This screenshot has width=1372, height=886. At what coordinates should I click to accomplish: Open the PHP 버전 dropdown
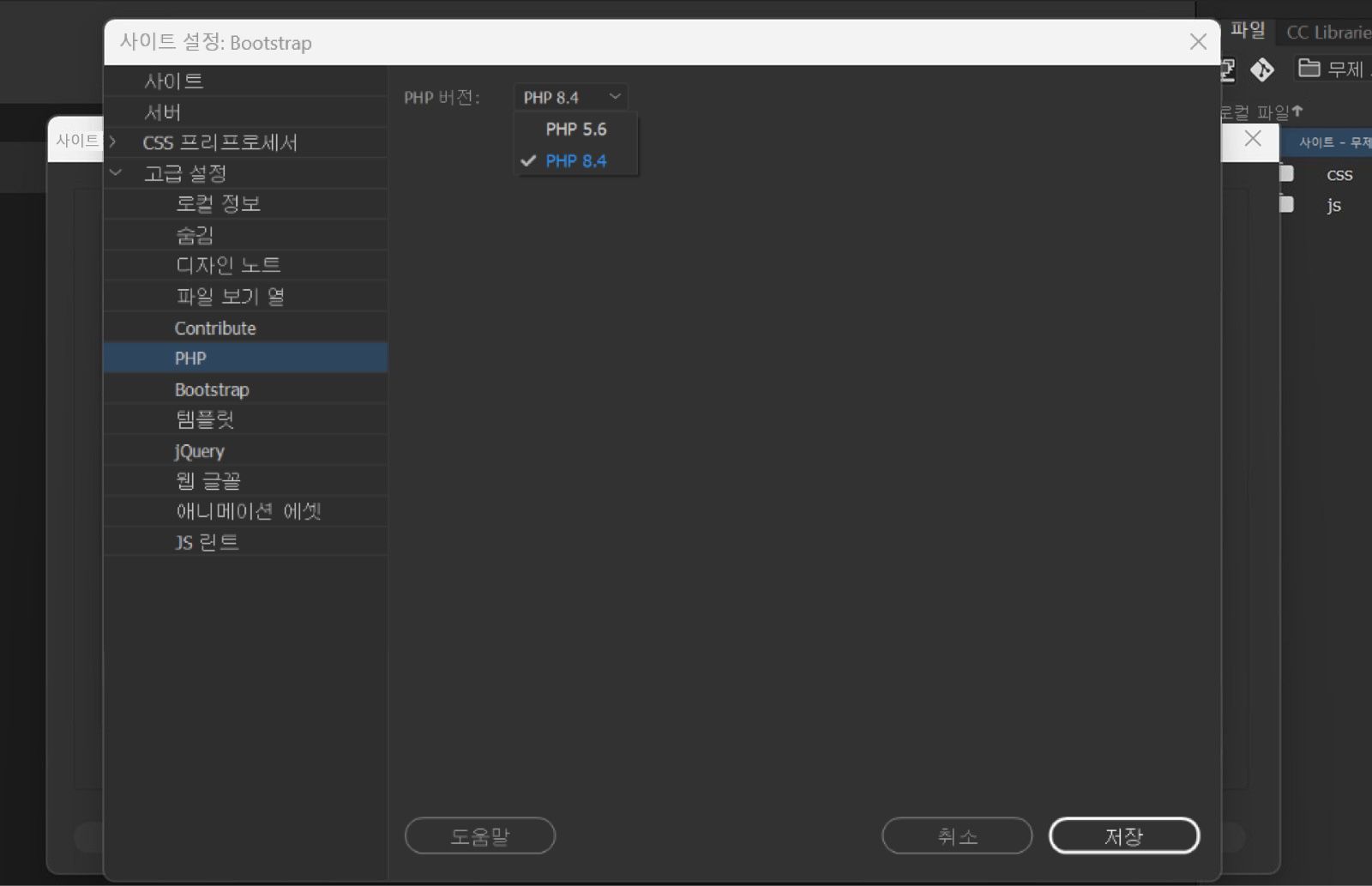570,96
